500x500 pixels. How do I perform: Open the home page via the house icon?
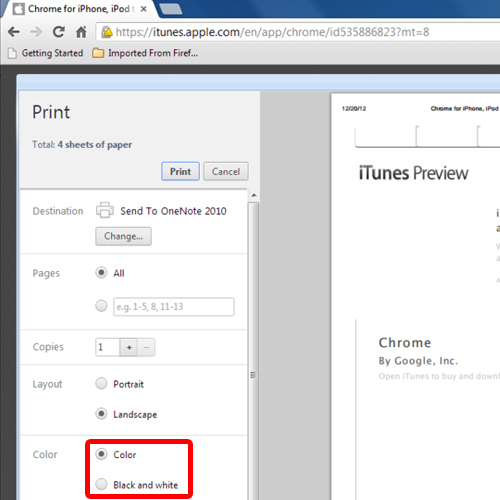pyautogui.click(x=81, y=32)
